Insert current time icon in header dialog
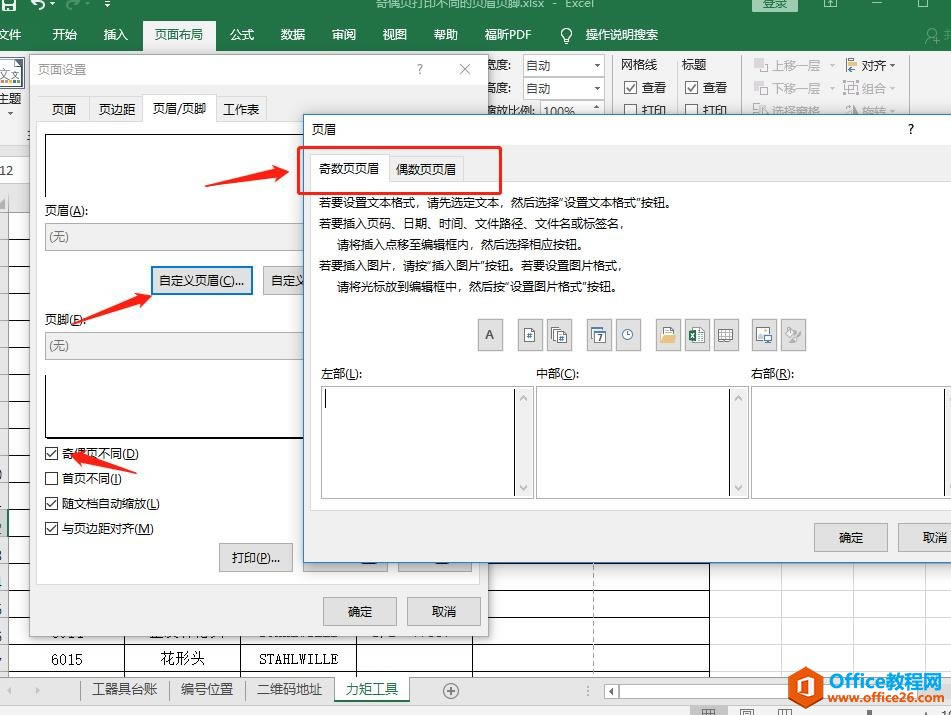The image size is (951, 715). [x=626, y=334]
